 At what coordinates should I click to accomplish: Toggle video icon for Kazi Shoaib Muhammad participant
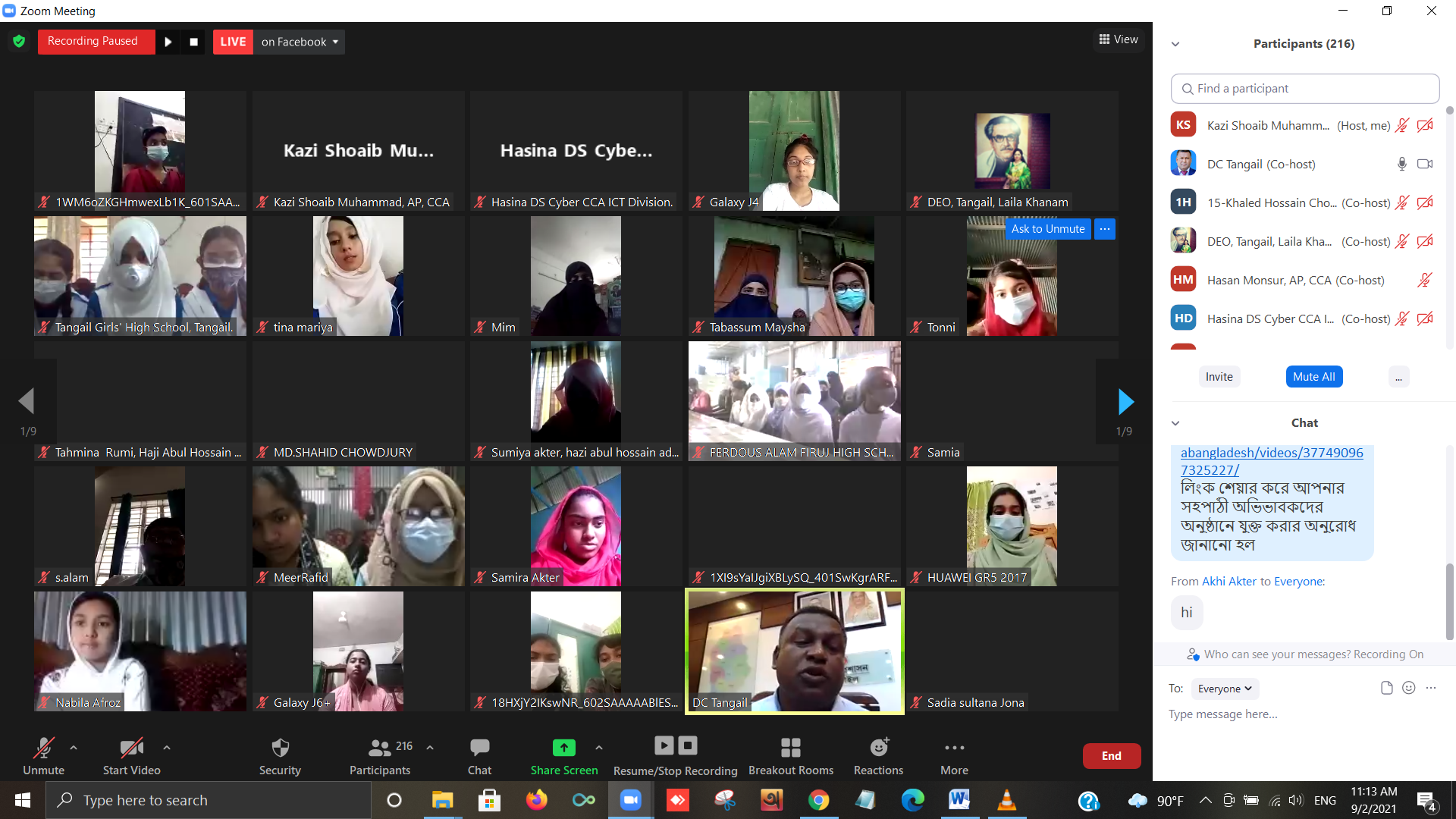point(1426,126)
